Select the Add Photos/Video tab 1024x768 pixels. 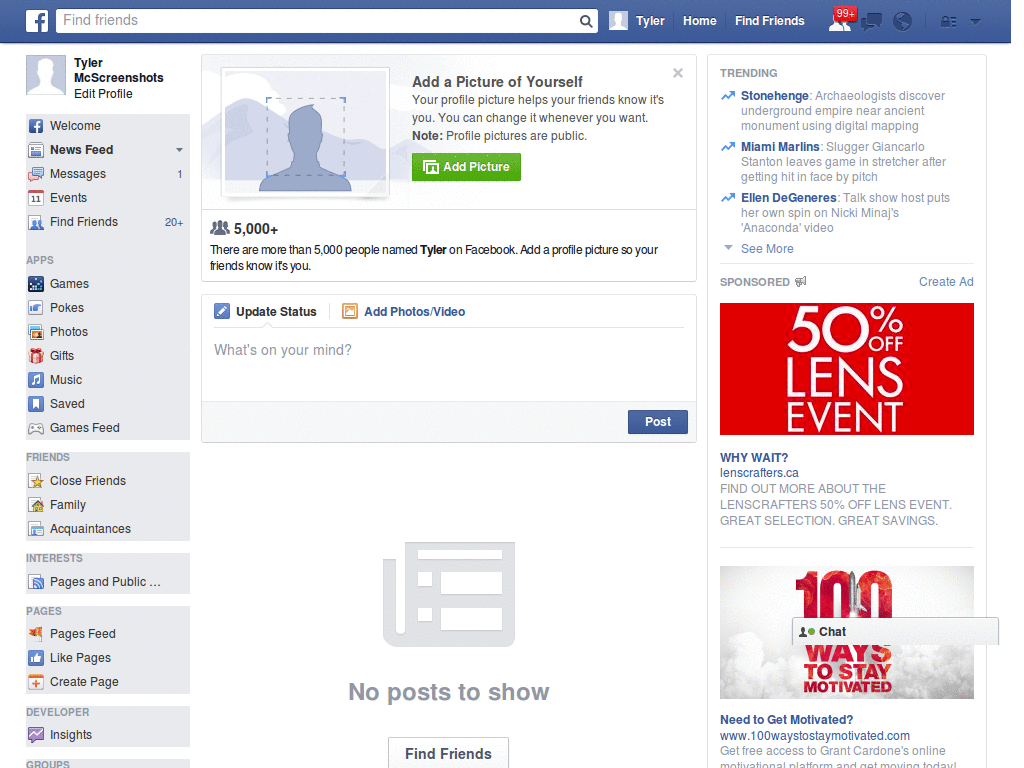point(404,312)
